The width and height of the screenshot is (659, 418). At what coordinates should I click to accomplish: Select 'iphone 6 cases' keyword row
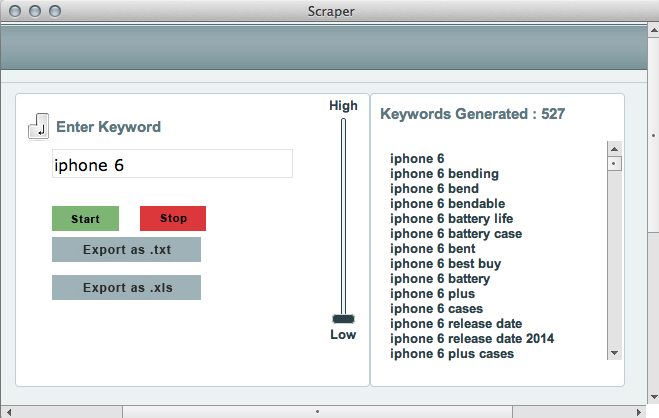[436, 309]
